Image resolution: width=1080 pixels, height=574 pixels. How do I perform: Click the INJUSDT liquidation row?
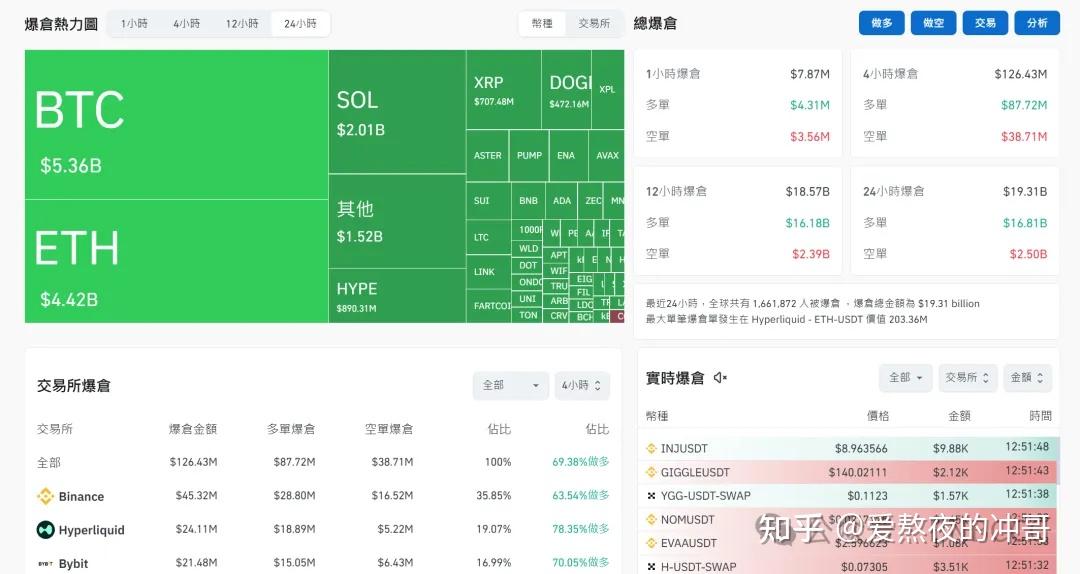tap(849, 449)
